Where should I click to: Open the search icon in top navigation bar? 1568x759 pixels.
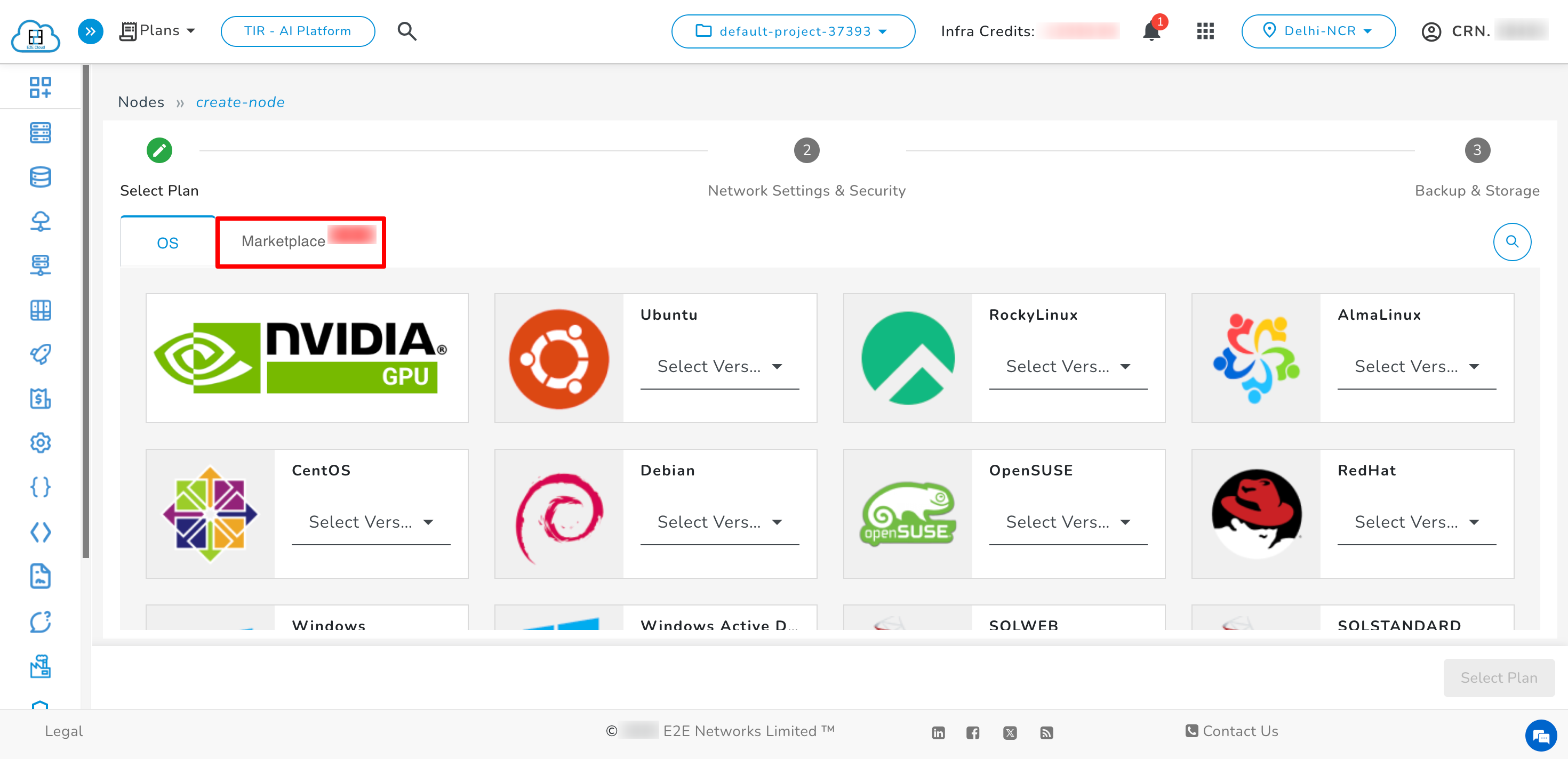(x=406, y=31)
